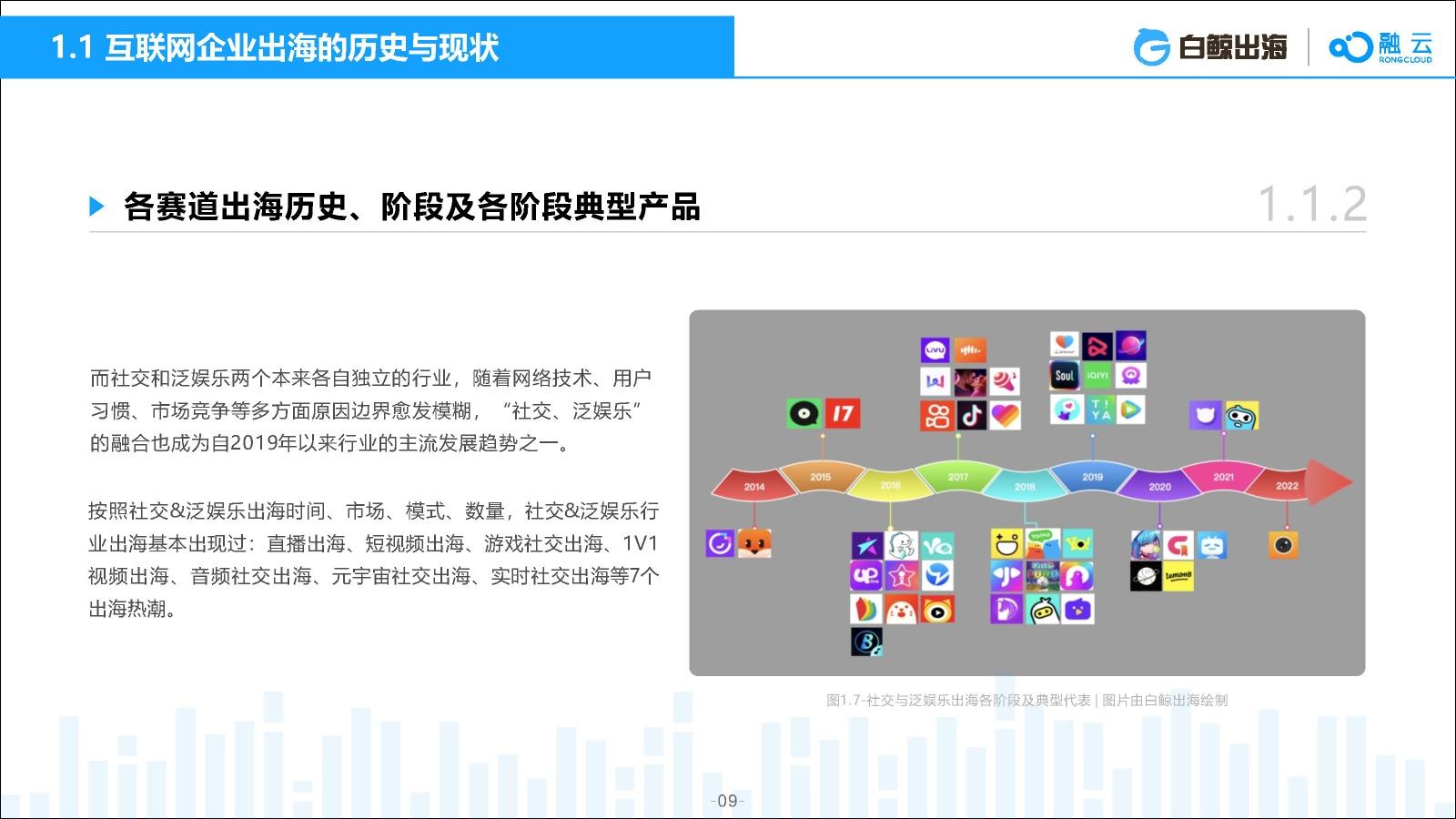Click the page number 09

click(x=727, y=801)
